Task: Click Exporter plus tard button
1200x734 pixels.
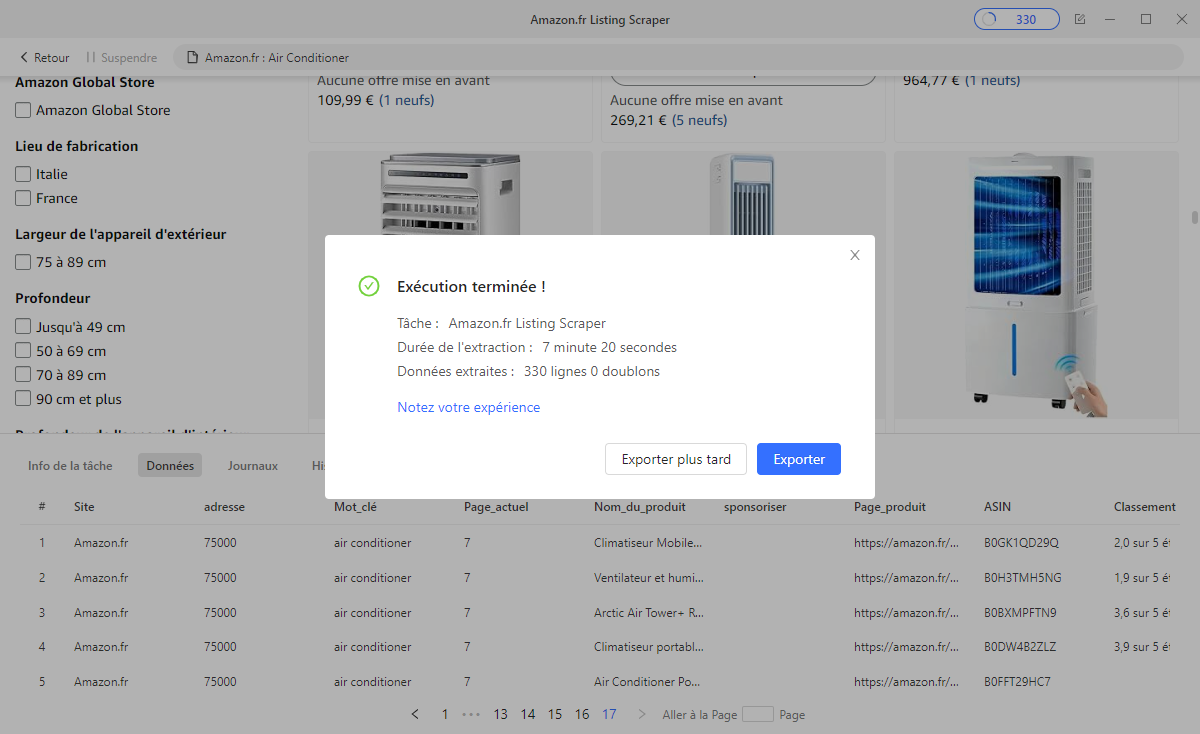Action: (x=676, y=459)
